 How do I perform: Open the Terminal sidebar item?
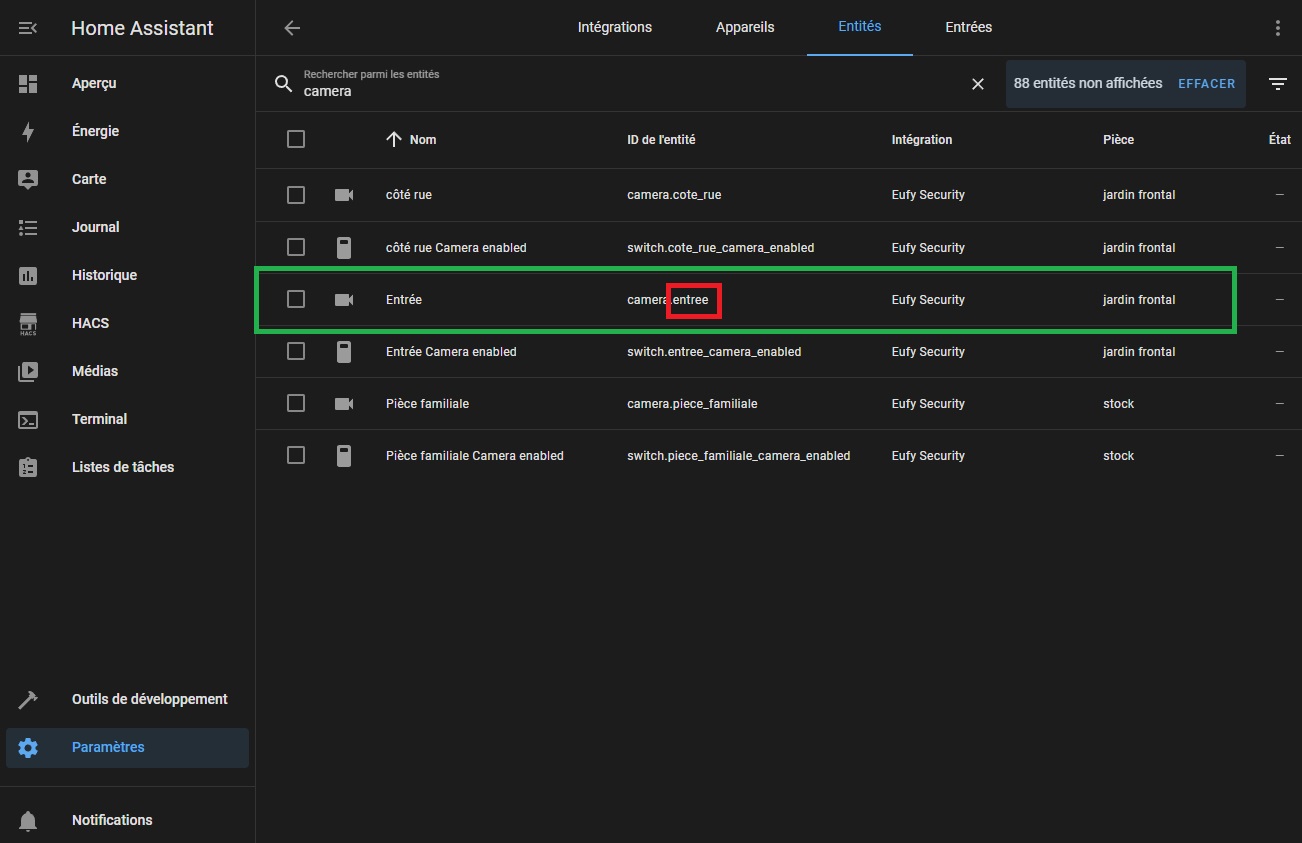coord(28,419)
